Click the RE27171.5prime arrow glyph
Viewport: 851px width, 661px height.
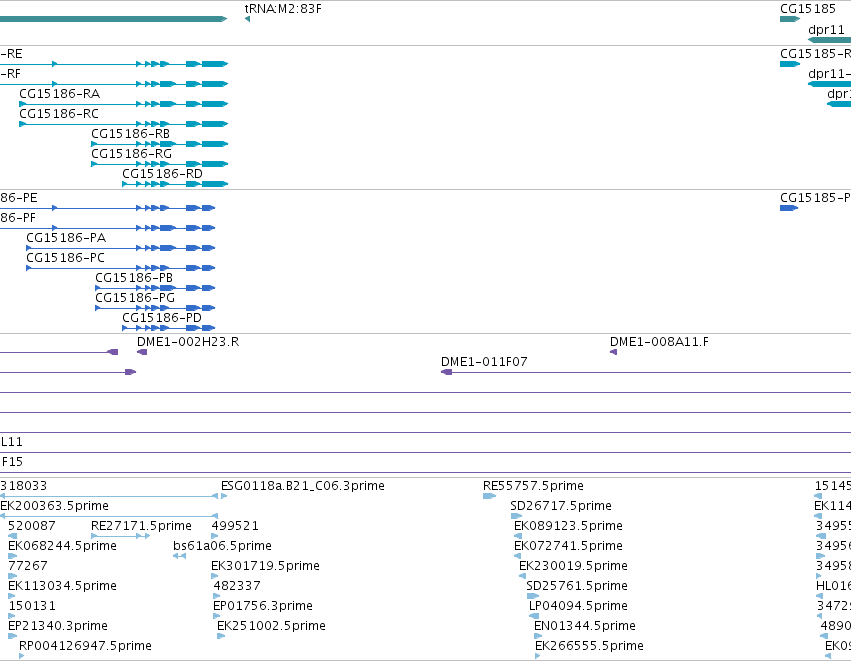pyautogui.click(x=120, y=536)
